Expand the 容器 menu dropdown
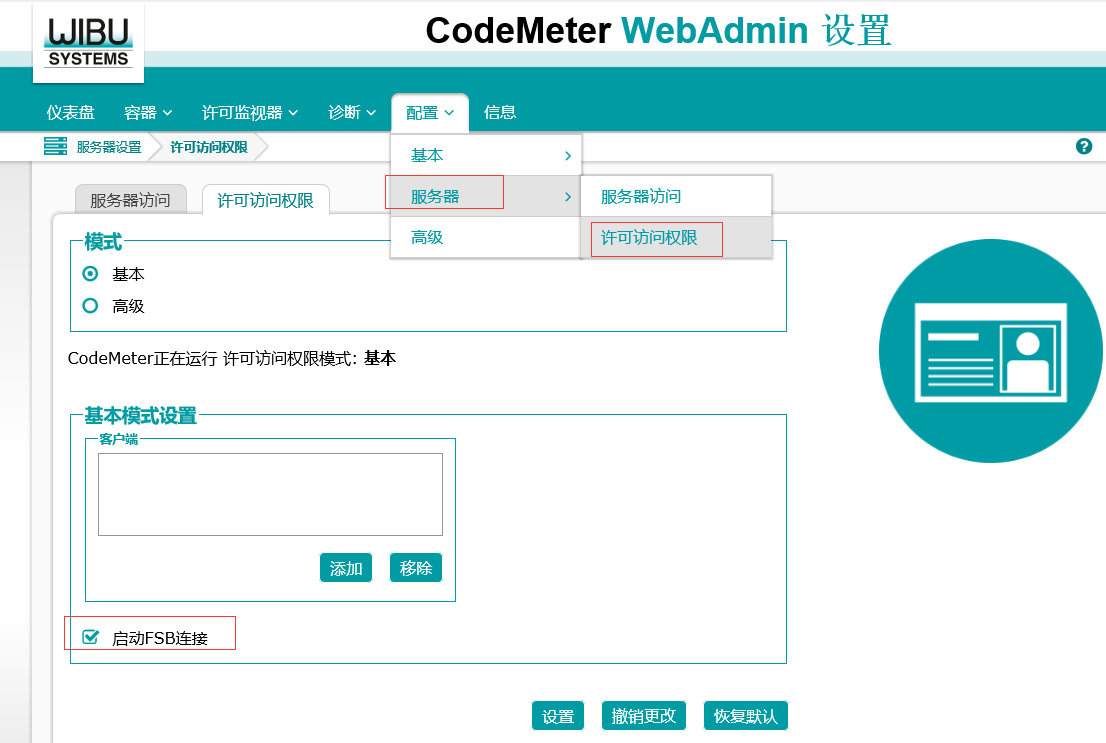This screenshot has width=1106, height=743. click(148, 113)
